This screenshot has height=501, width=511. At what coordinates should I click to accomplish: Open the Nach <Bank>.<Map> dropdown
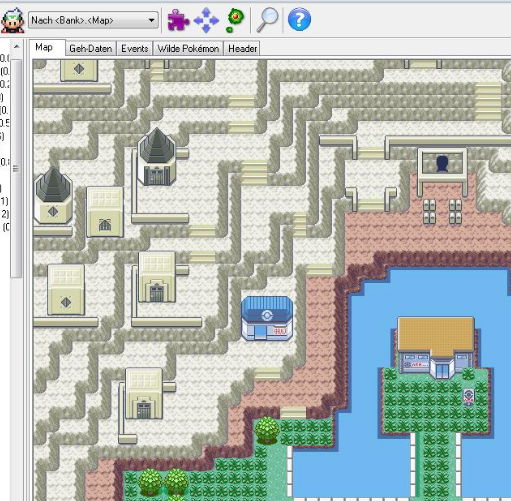tap(93, 21)
